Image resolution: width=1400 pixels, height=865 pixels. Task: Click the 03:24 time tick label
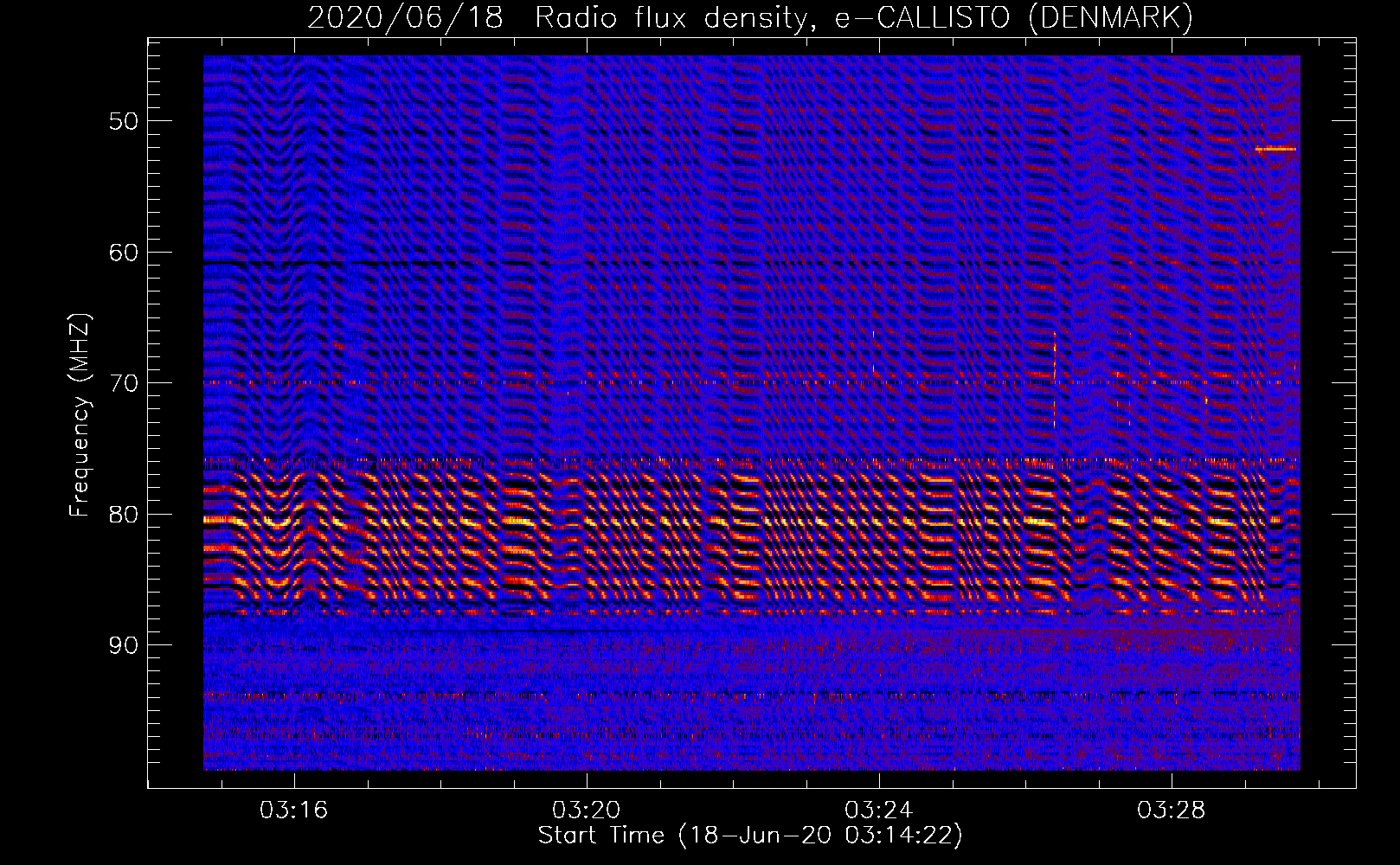coord(878,811)
